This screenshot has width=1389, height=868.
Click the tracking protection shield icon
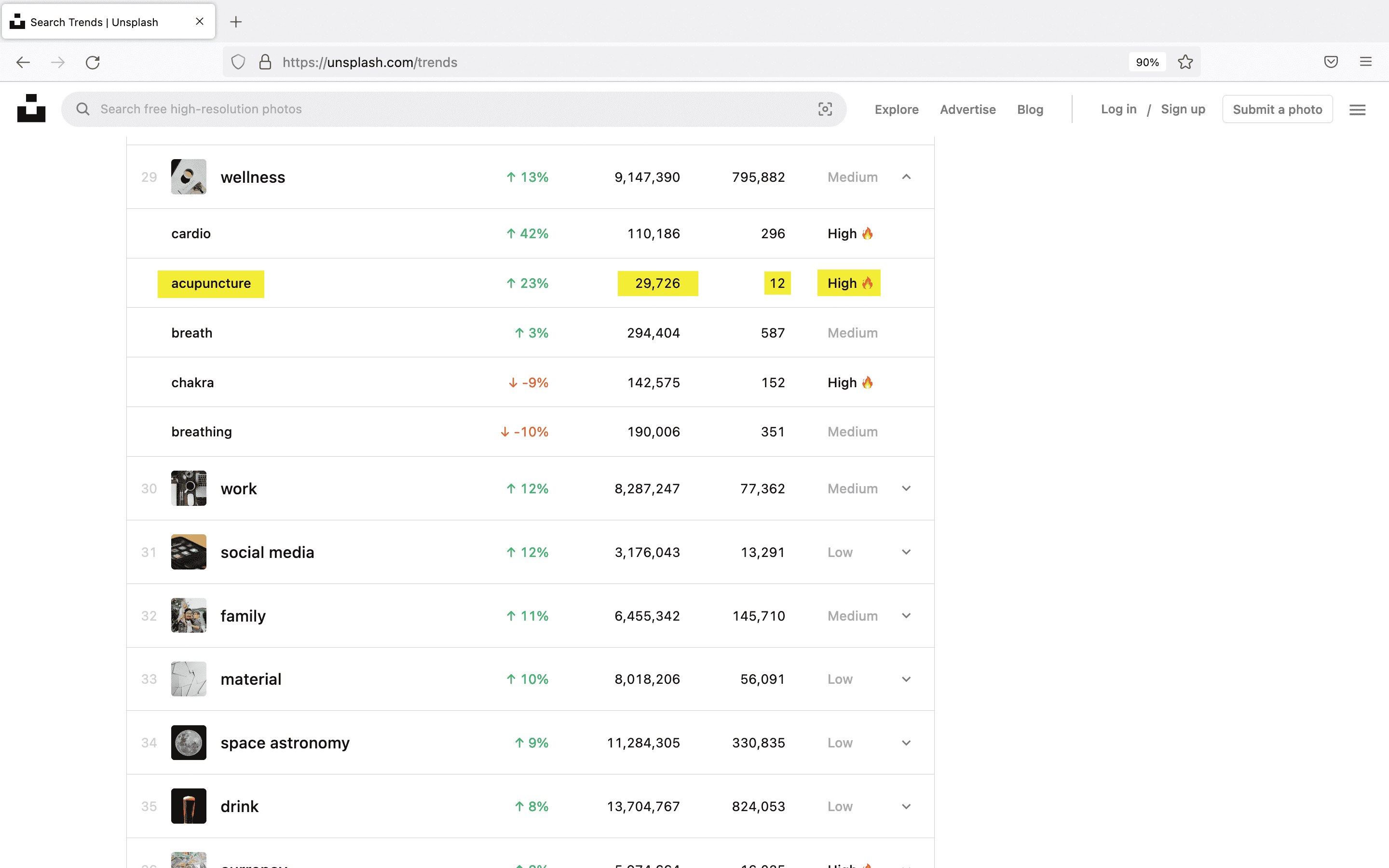point(238,62)
